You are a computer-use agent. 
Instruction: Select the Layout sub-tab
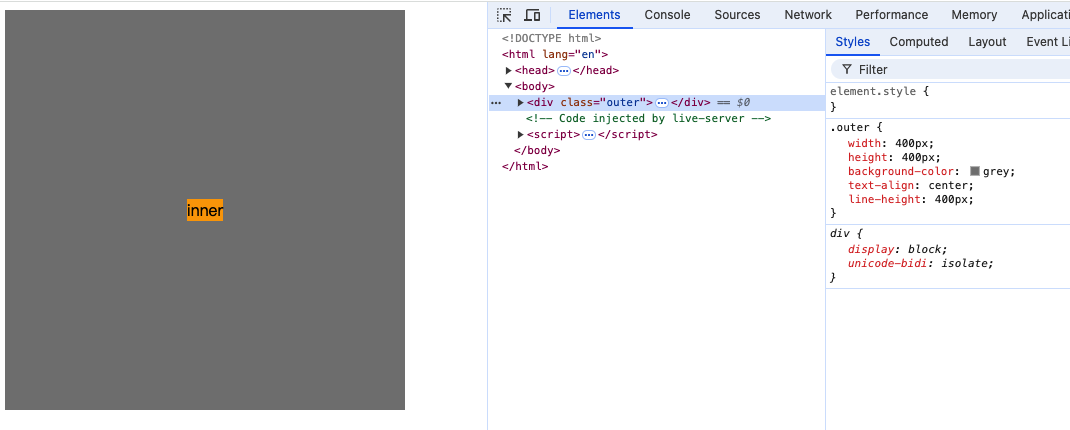(x=987, y=42)
